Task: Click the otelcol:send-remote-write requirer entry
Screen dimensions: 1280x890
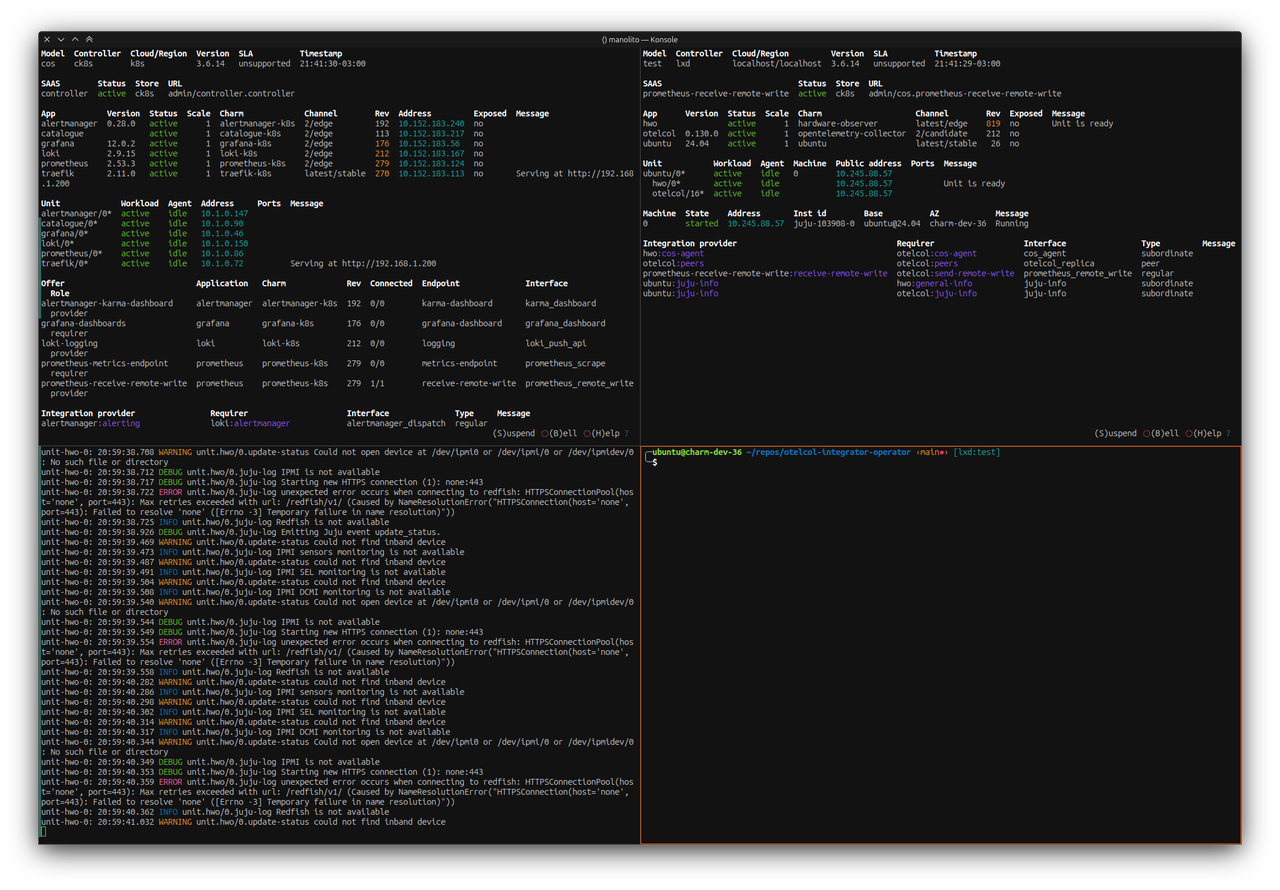Action: [x=954, y=274]
